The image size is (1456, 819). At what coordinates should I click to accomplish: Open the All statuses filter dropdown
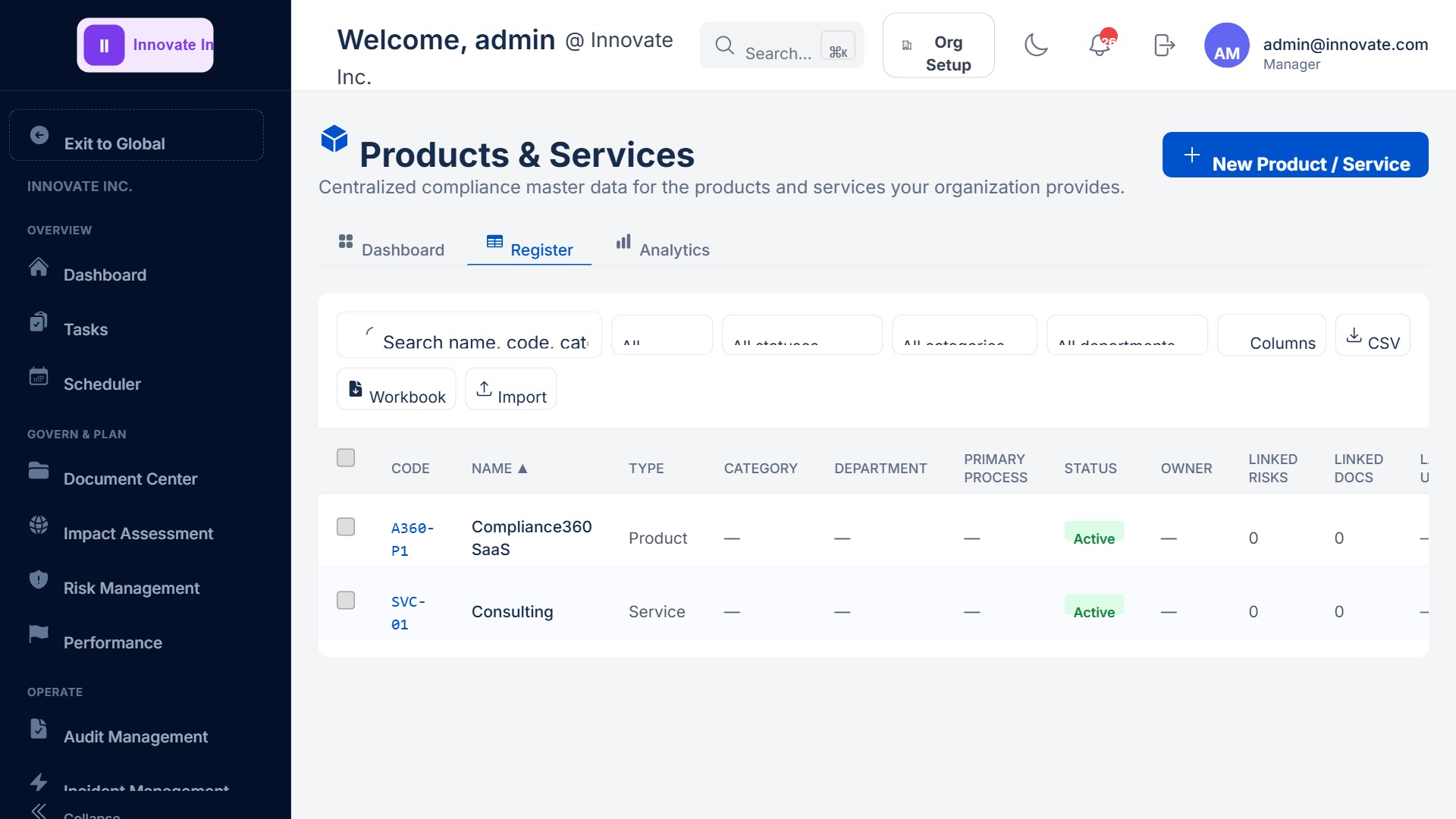coord(802,334)
